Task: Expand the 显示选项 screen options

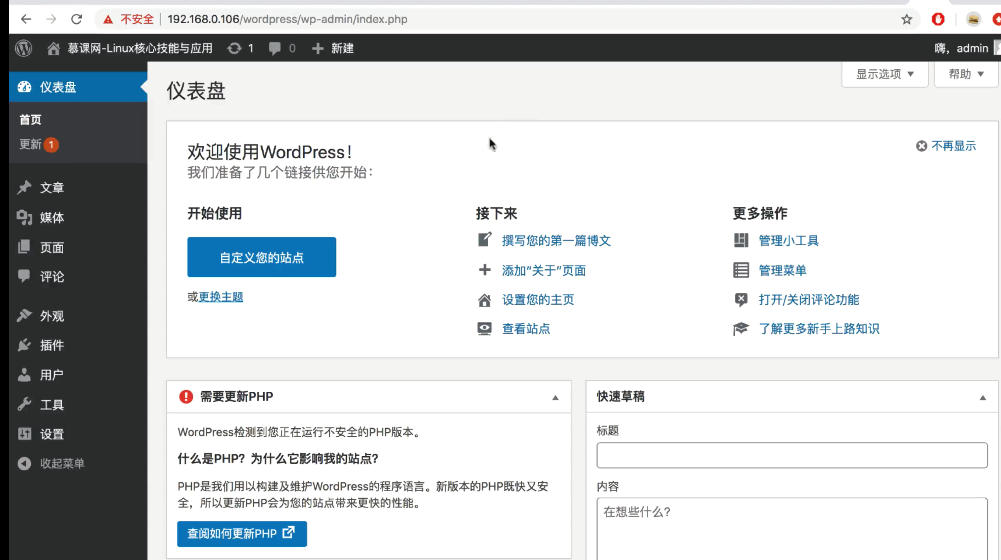Action: pos(884,74)
